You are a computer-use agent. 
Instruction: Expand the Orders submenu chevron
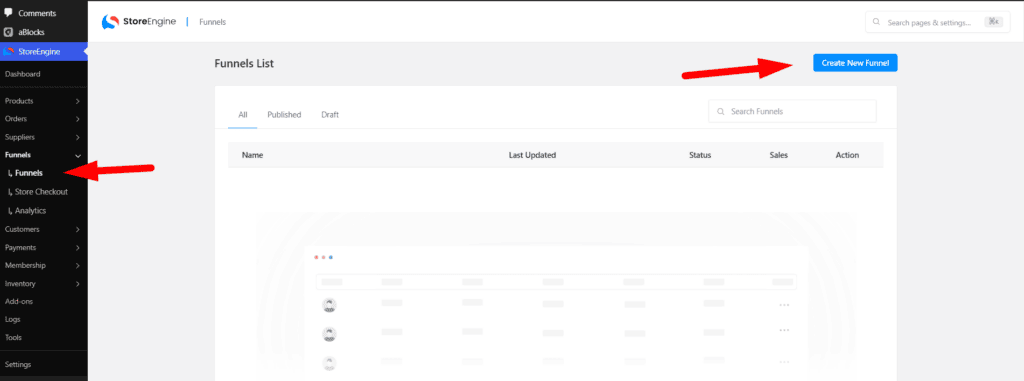point(78,119)
